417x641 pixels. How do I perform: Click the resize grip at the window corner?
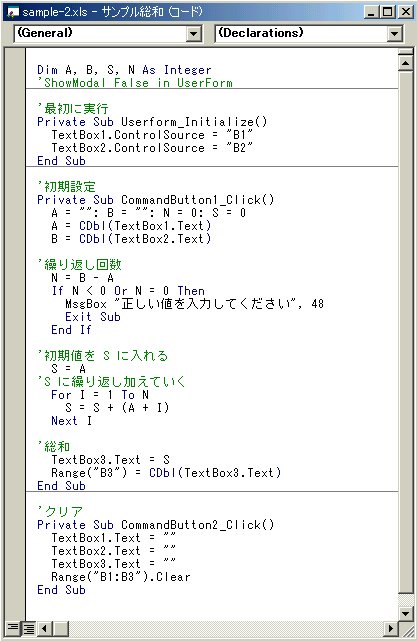pos(405,628)
